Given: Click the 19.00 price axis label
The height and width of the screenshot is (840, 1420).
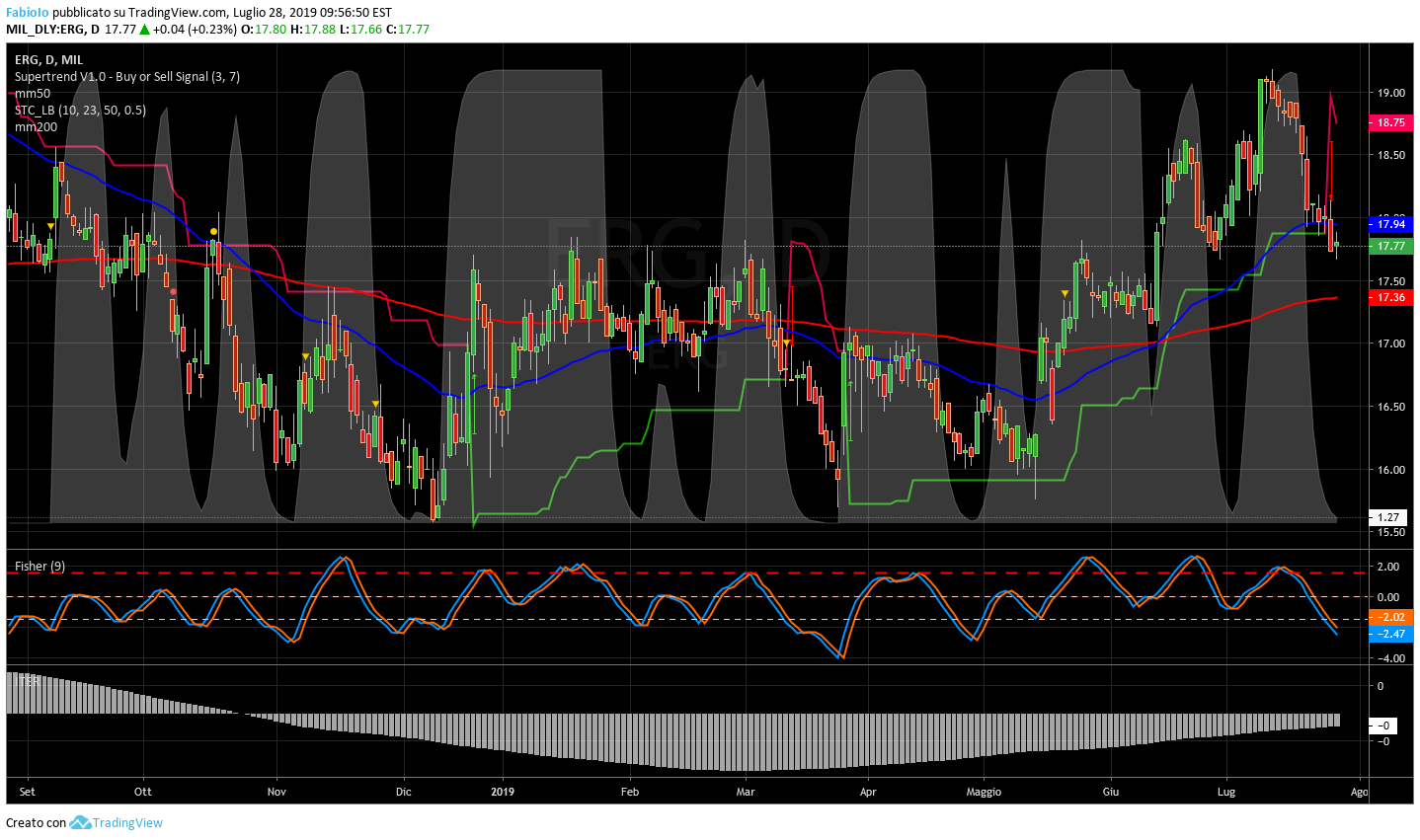Looking at the screenshot, I should pos(1390,93).
